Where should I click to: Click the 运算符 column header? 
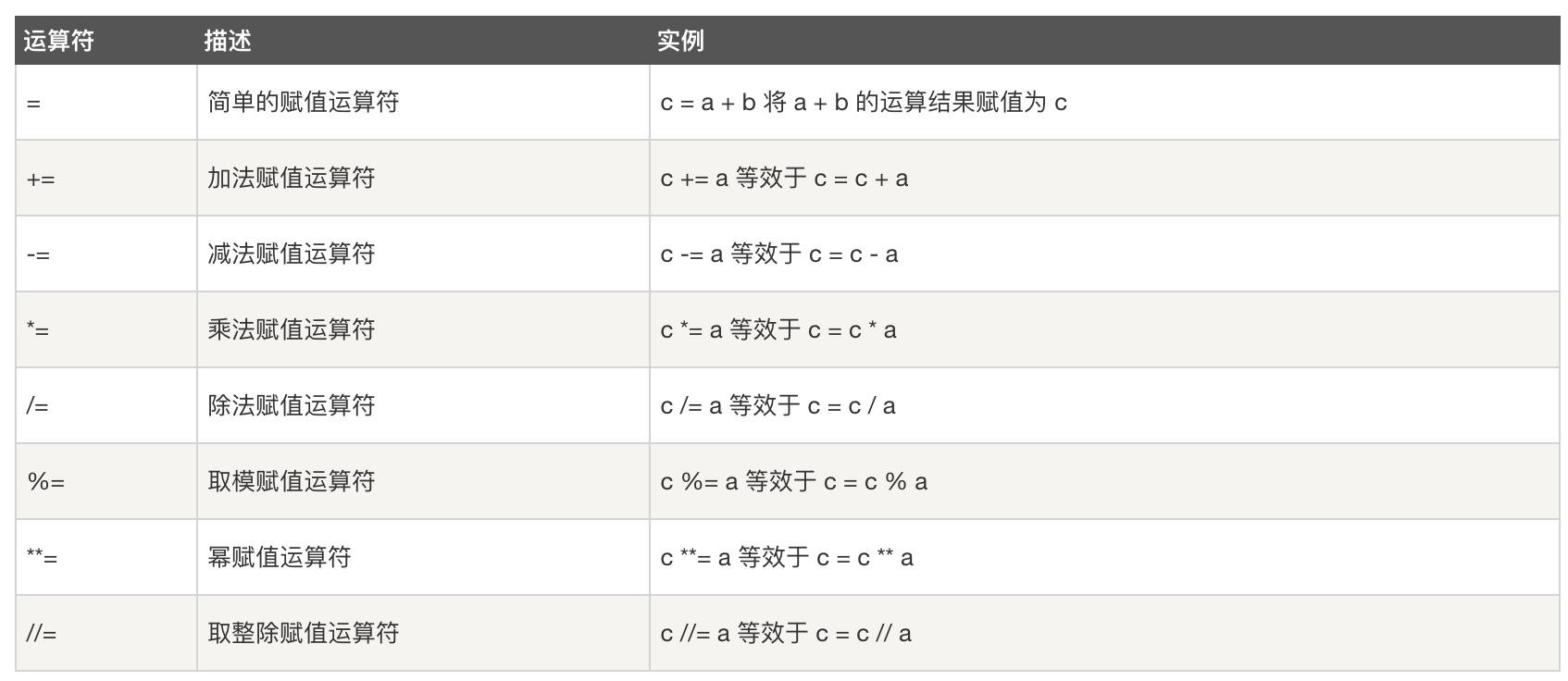point(58,41)
